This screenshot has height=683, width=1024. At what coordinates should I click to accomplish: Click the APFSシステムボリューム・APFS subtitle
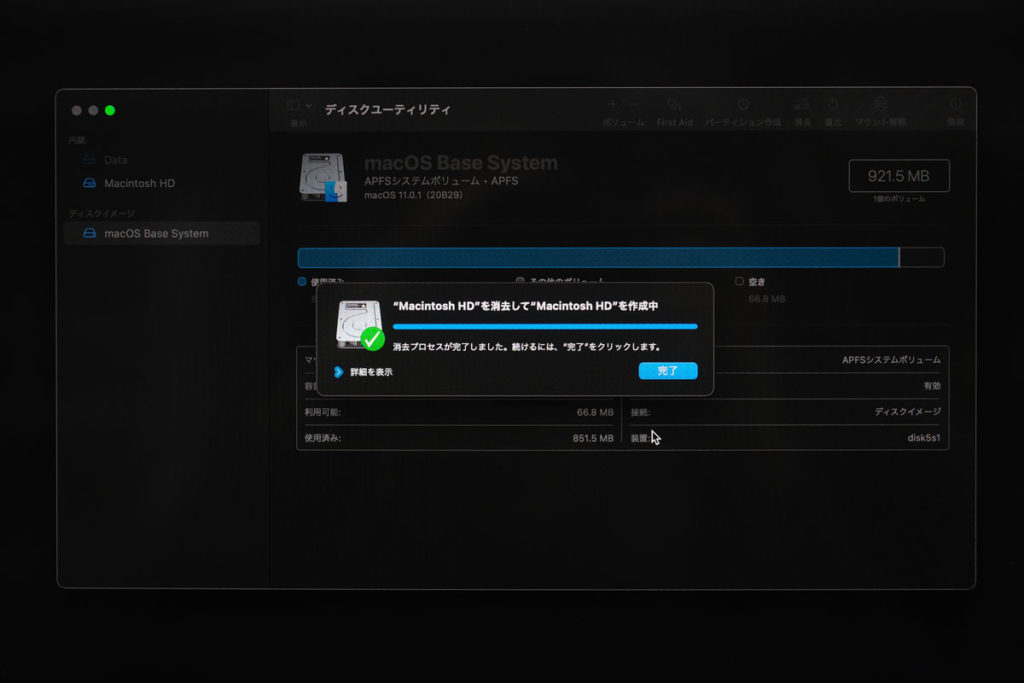(x=441, y=181)
